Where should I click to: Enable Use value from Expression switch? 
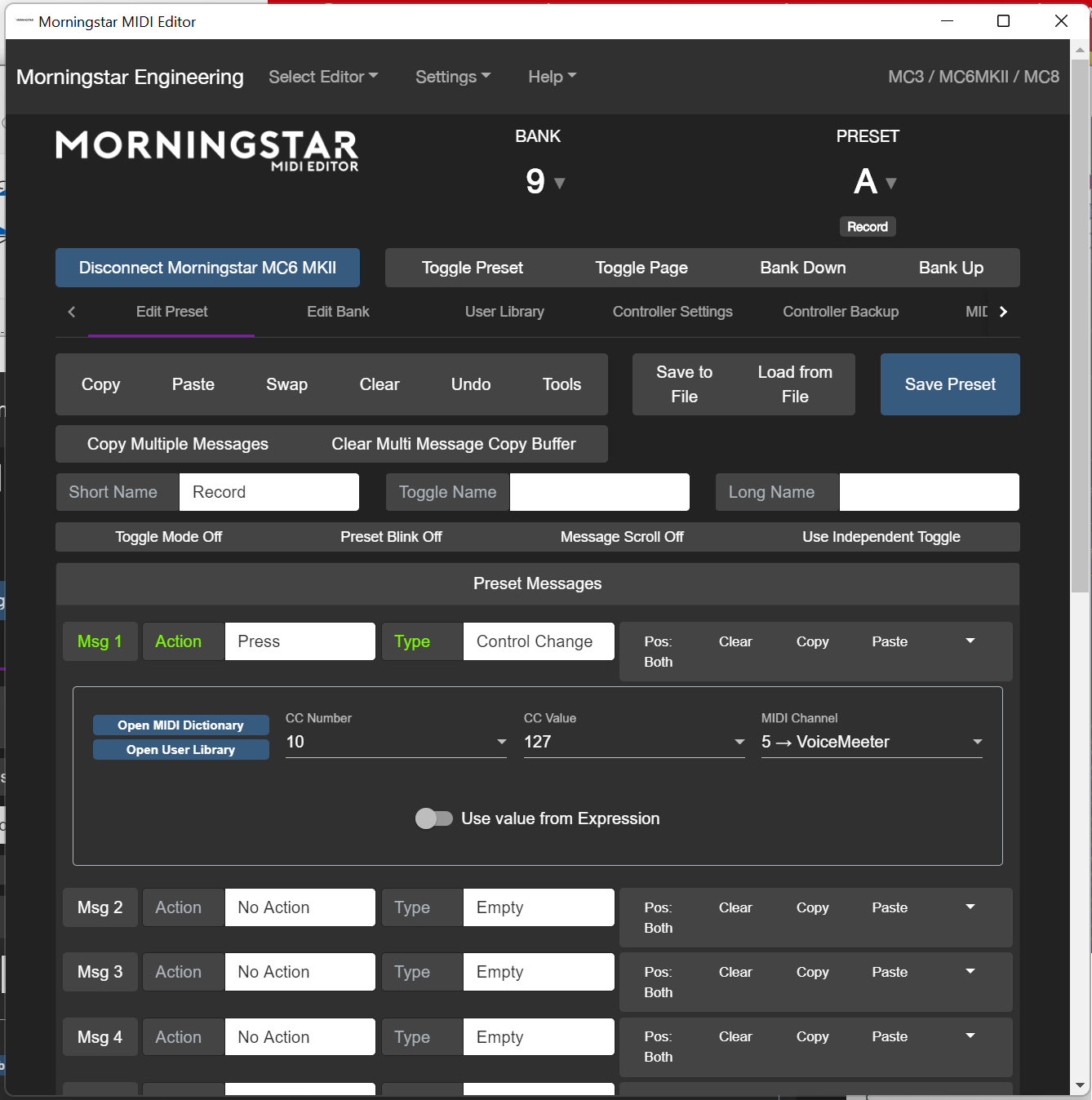(x=434, y=818)
